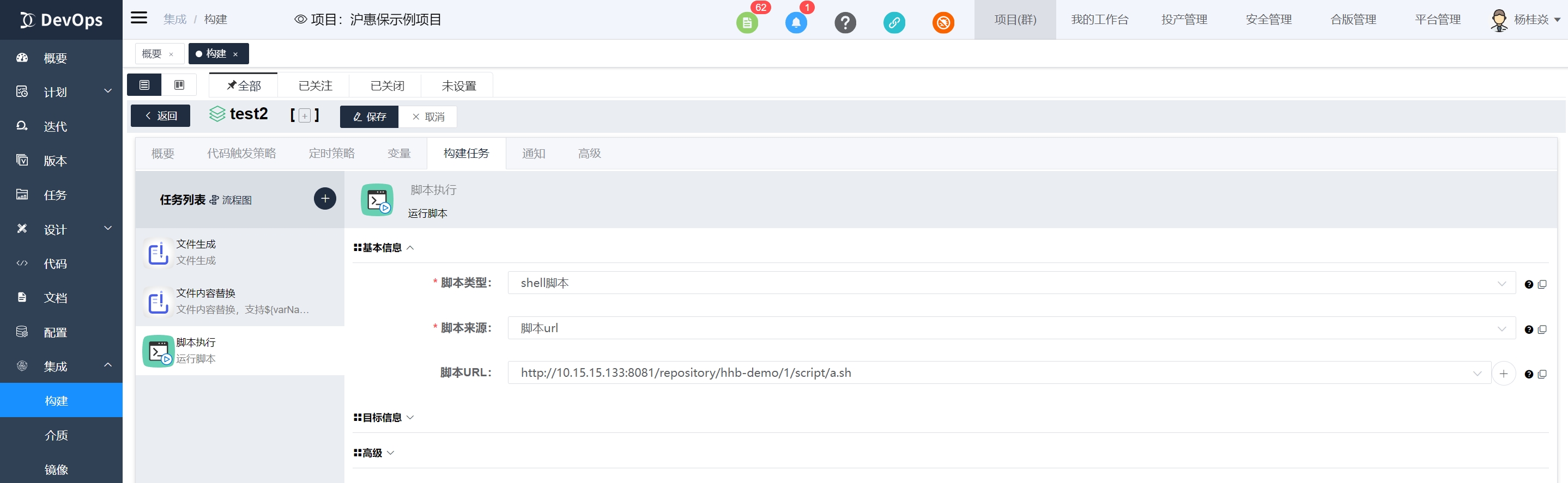The width and height of the screenshot is (1568, 483).
Task: Click the plus bracket icon beside test2
Action: (x=305, y=115)
